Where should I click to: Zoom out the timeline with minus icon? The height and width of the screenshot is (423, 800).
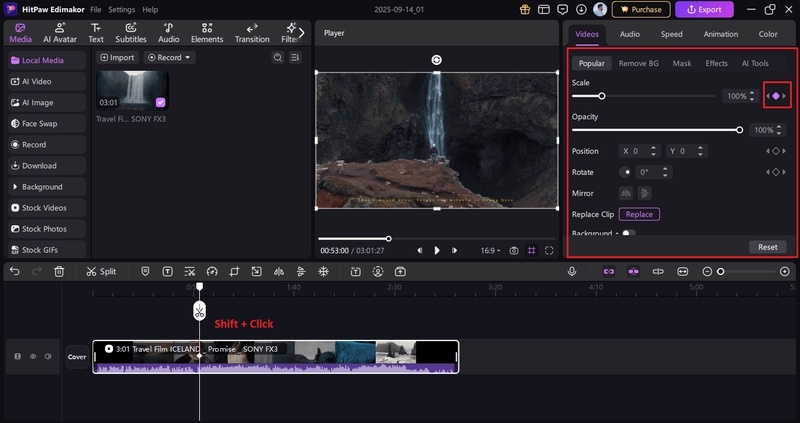click(x=707, y=271)
